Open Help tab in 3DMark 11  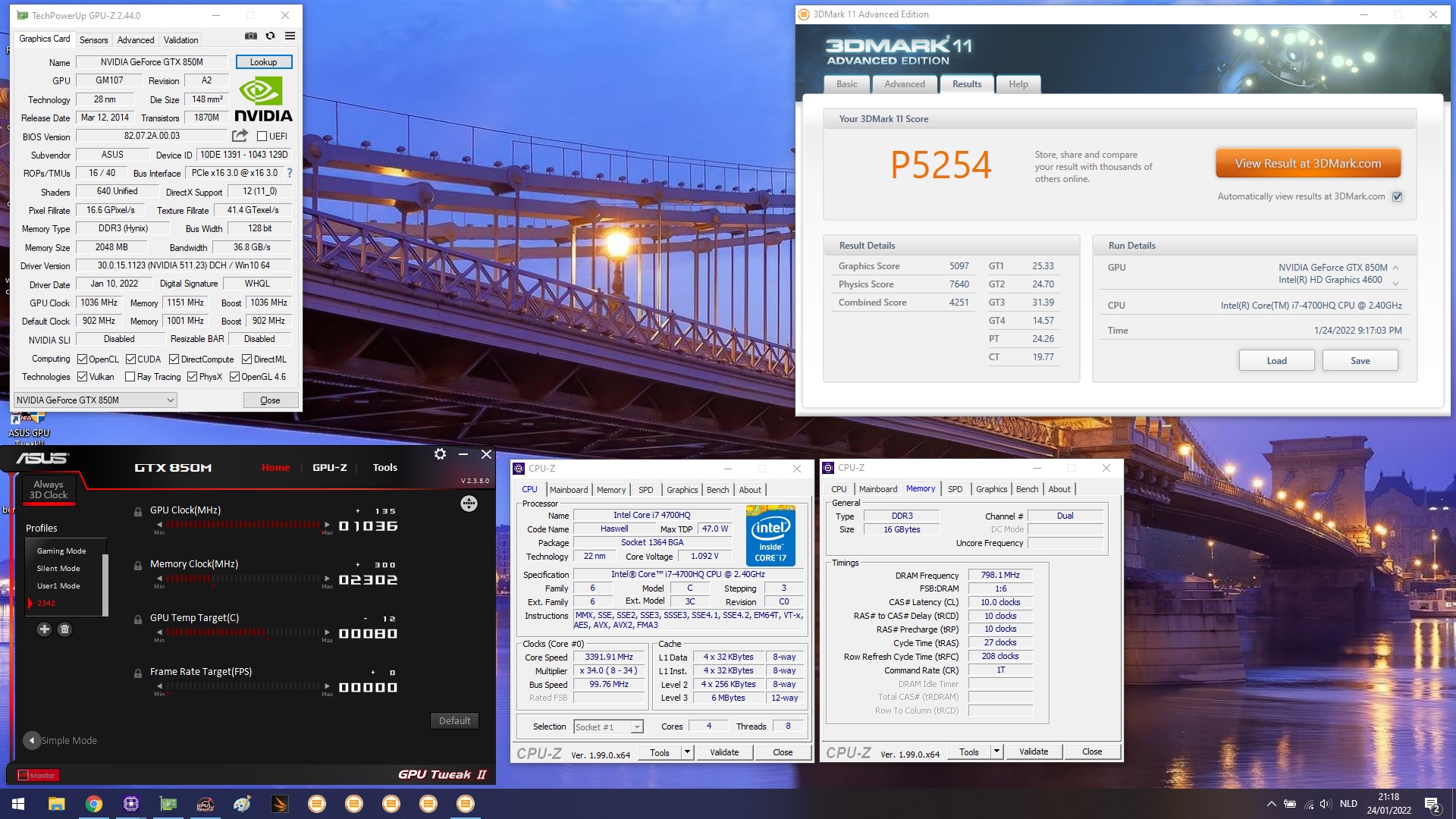[x=1018, y=84]
